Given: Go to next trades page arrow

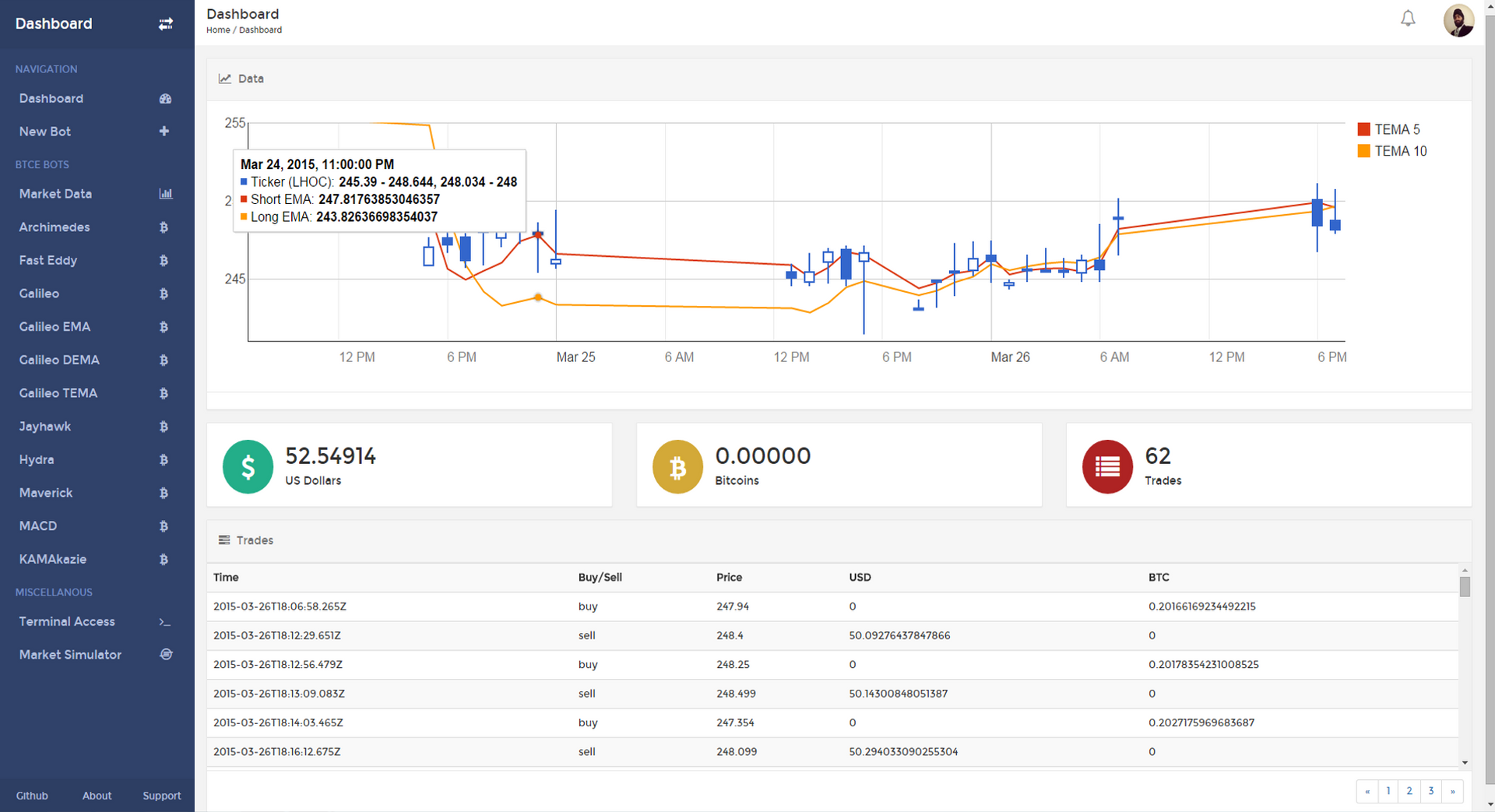Looking at the screenshot, I should [x=1452, y=791].
